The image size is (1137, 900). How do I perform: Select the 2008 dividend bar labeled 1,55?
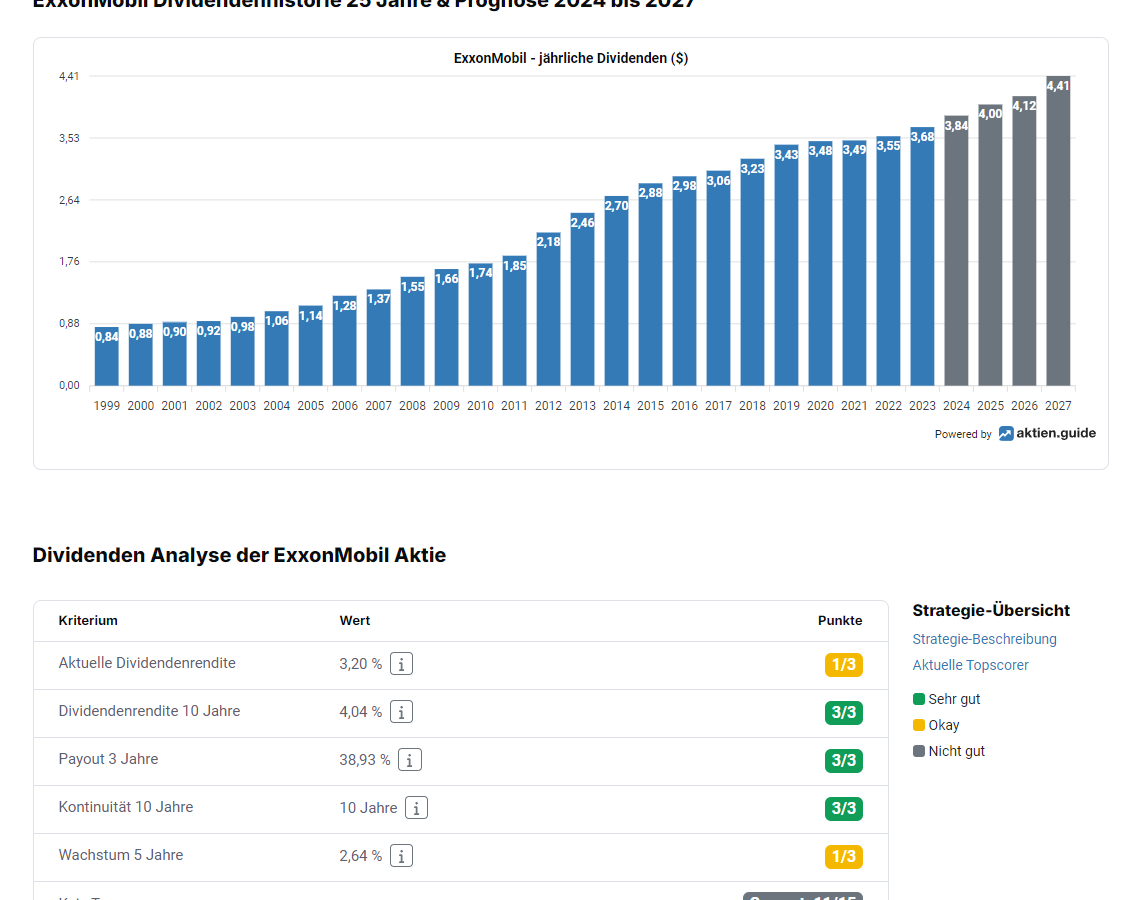413,331
